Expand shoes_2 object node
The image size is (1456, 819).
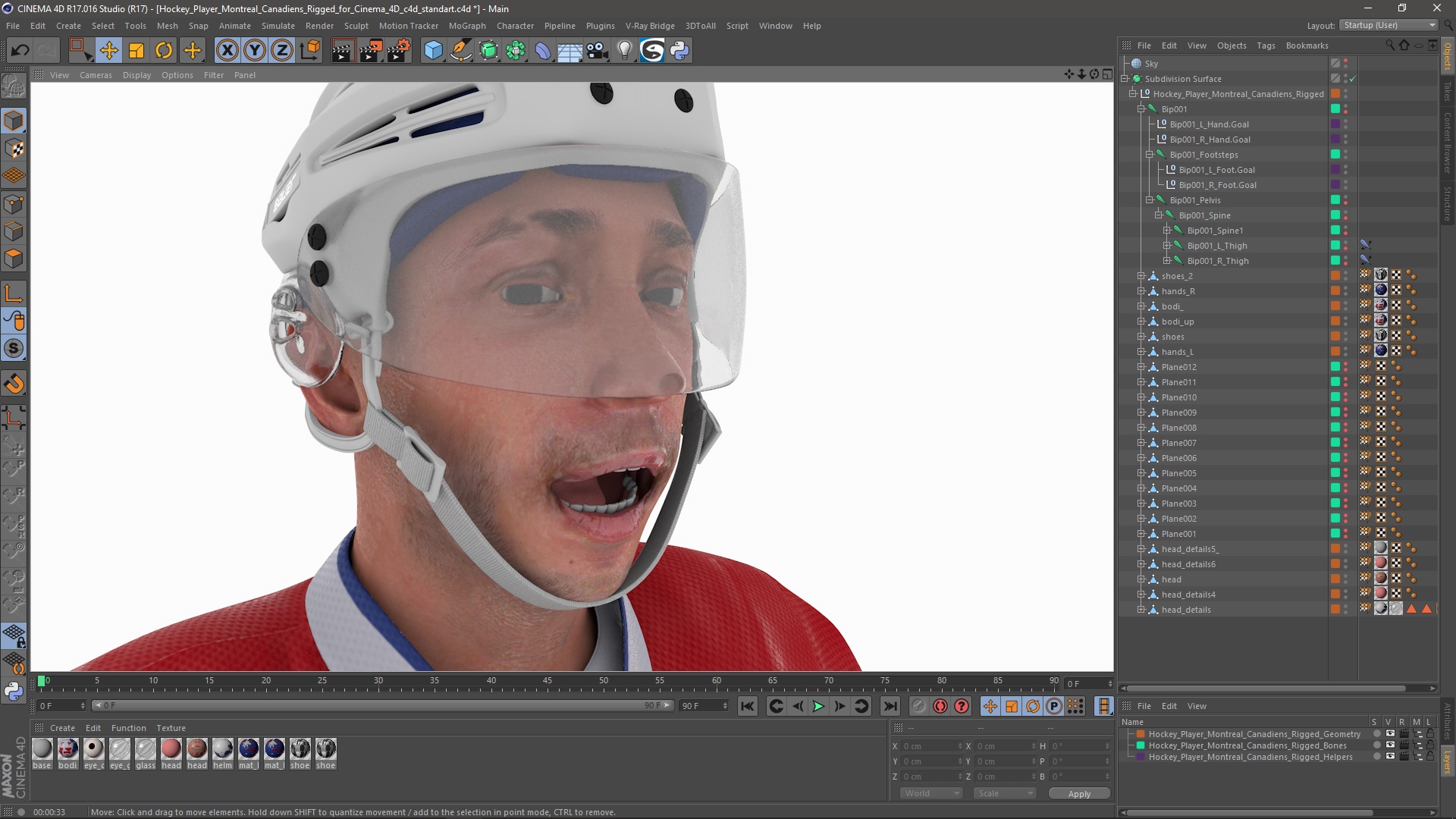[1141, 276]
